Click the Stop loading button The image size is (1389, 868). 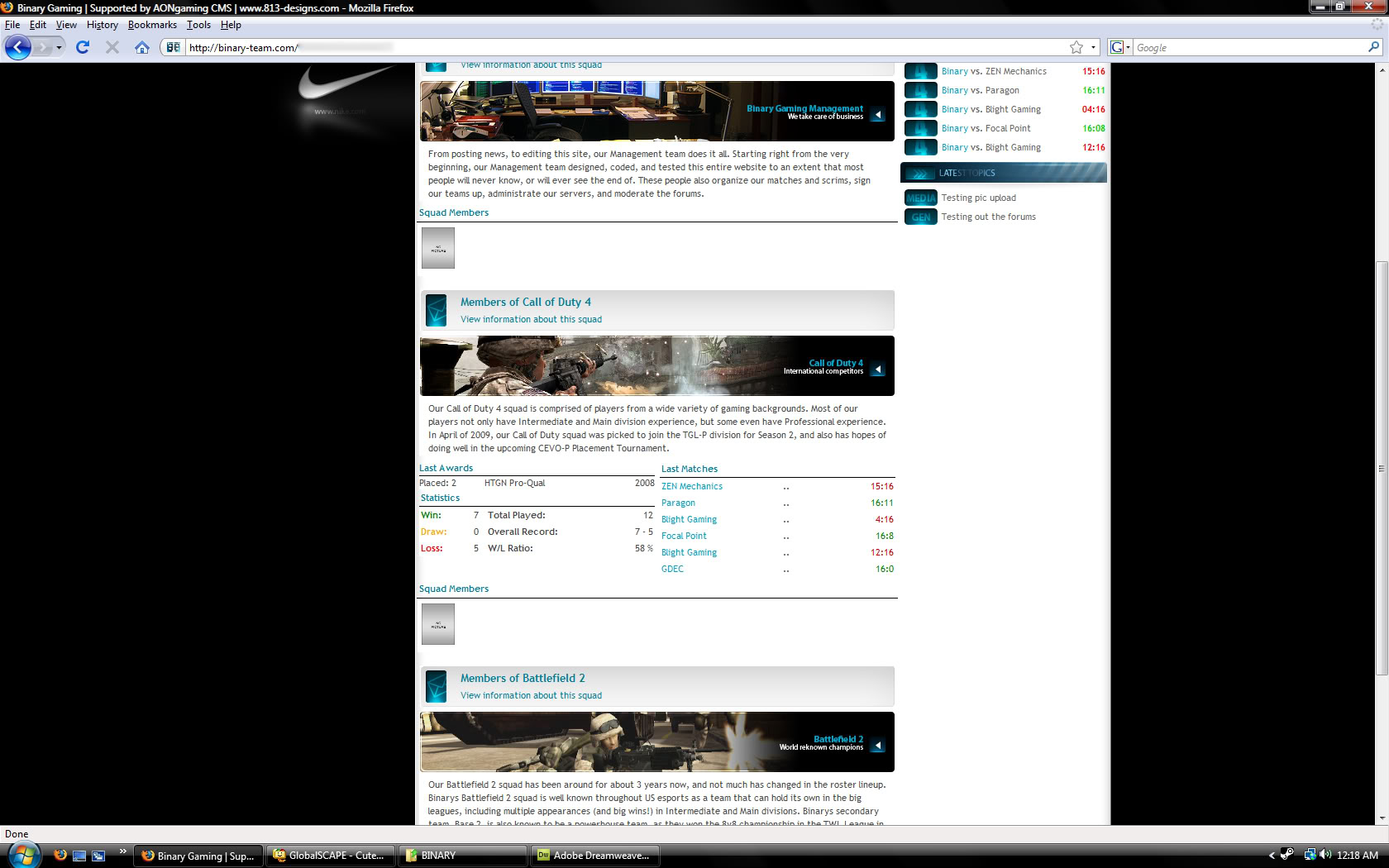112,47
